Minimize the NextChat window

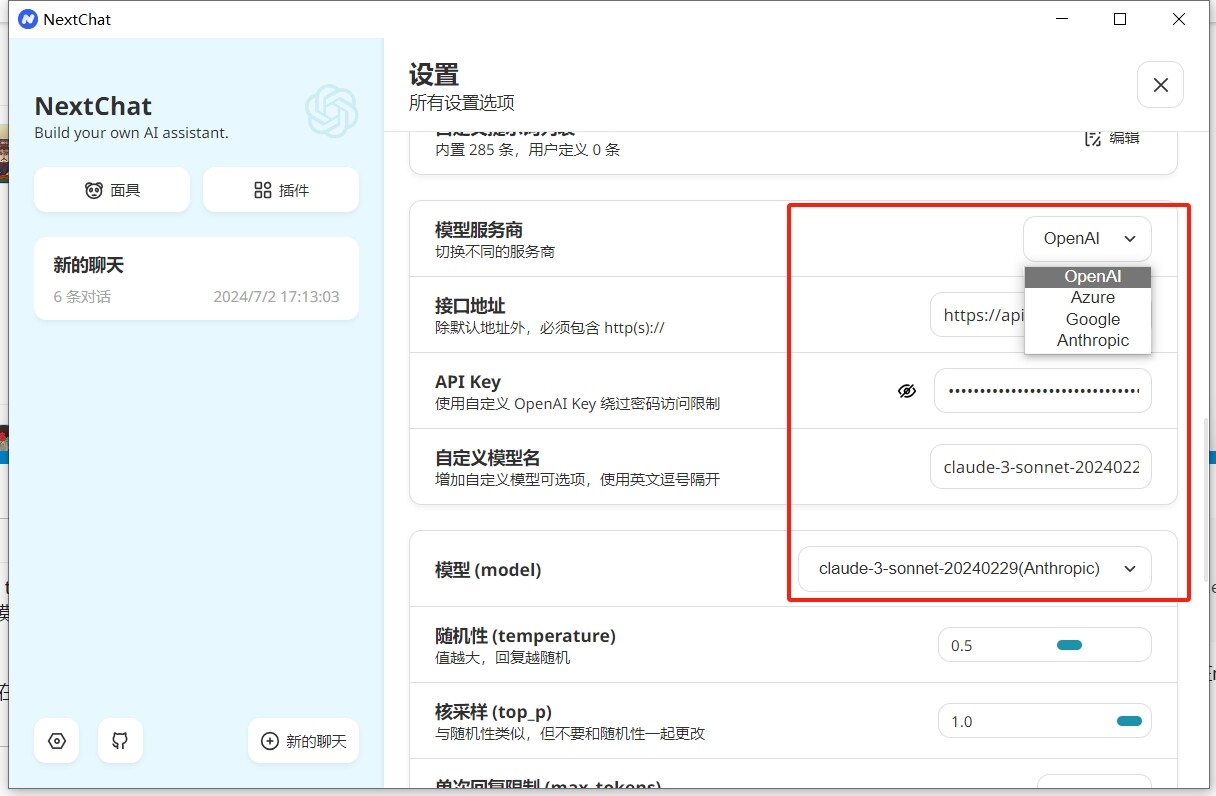tap(1062, 19)
